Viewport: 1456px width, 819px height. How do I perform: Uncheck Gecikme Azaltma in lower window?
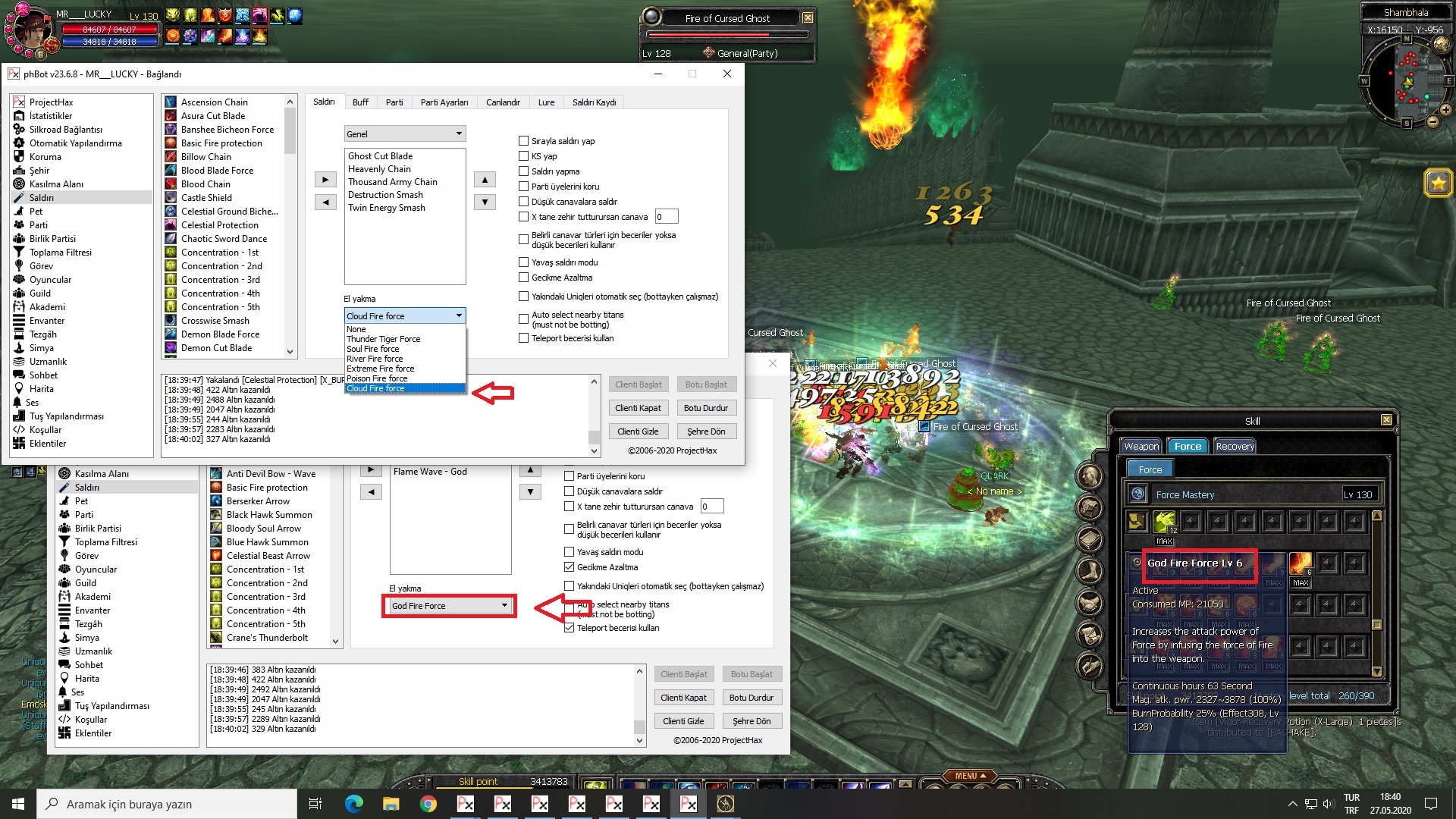coord(569,567)
